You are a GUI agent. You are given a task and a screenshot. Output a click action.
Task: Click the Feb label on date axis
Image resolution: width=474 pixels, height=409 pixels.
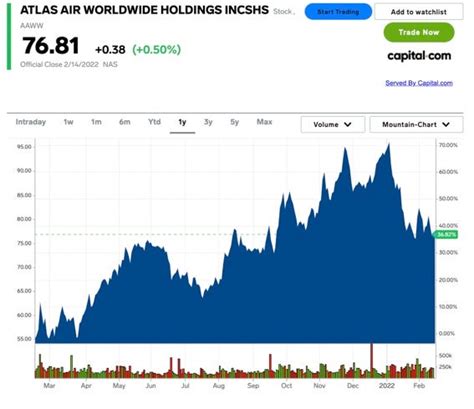tap(419, 386)
